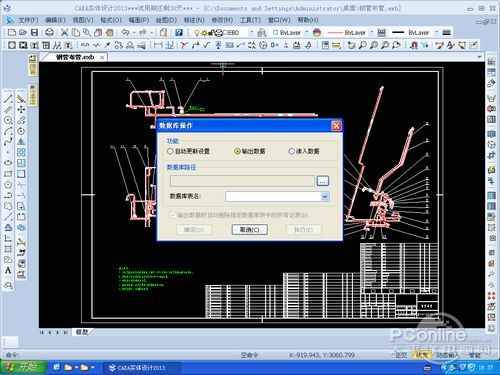Open the first ByLayer color dropdown
The width and height of the screenshot is (500, 375).
tap(307, 33)
